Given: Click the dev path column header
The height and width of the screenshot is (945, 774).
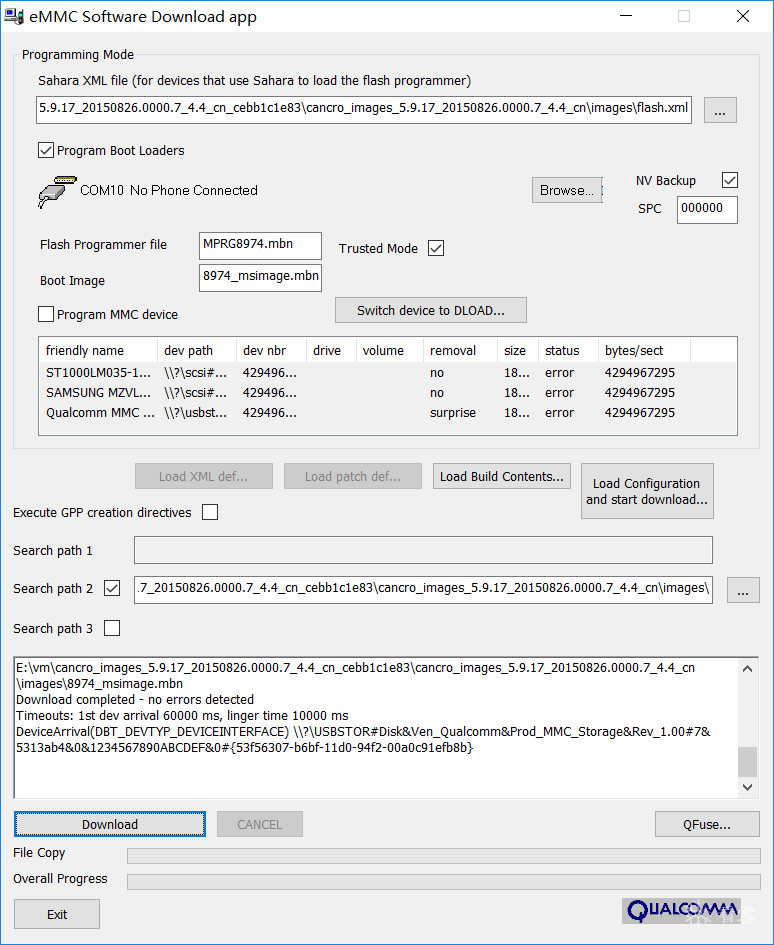Looking at the screenshot, I should tap(197, 350).
